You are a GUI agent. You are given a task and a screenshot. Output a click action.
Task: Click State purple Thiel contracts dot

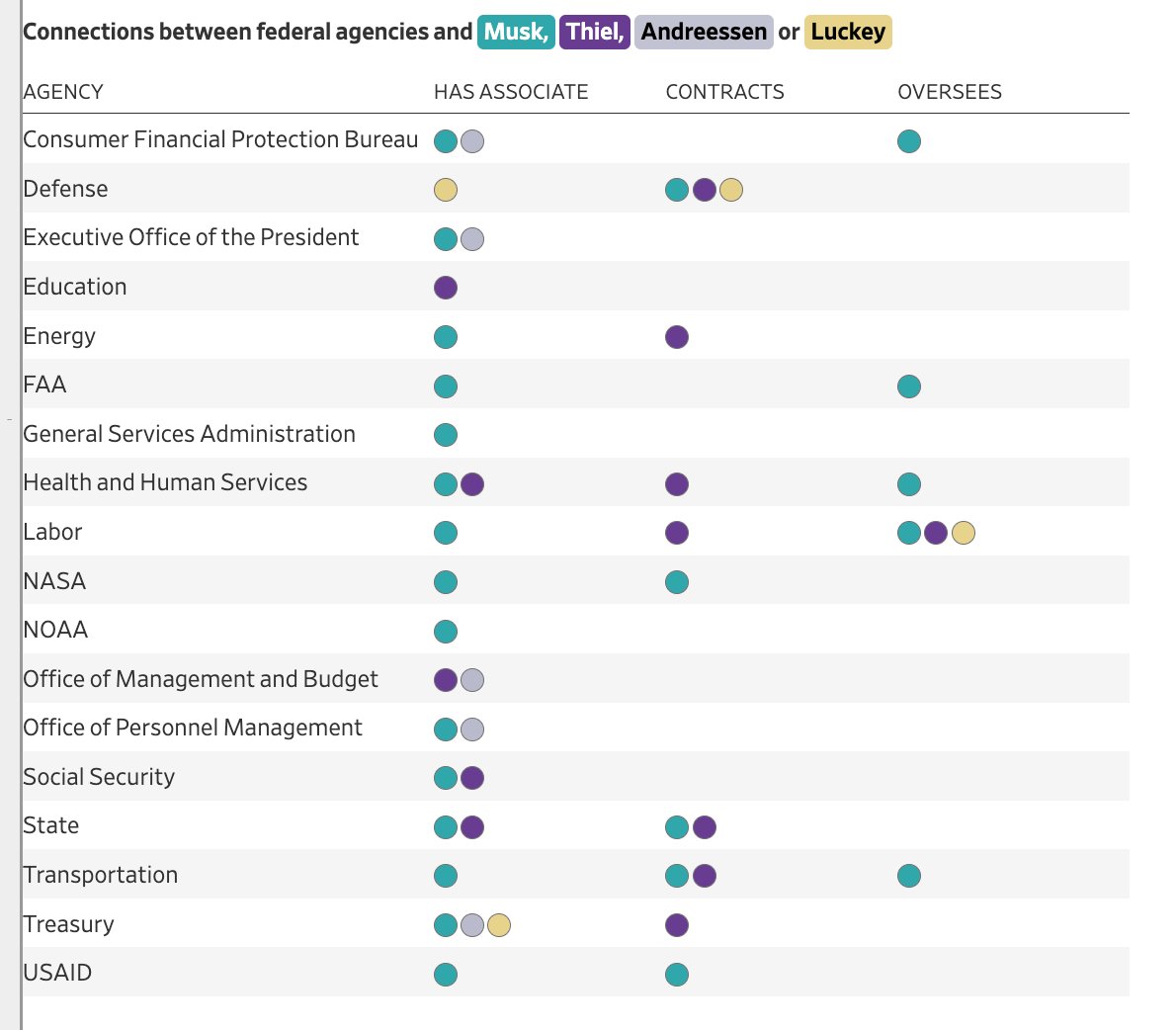point(705,827)
